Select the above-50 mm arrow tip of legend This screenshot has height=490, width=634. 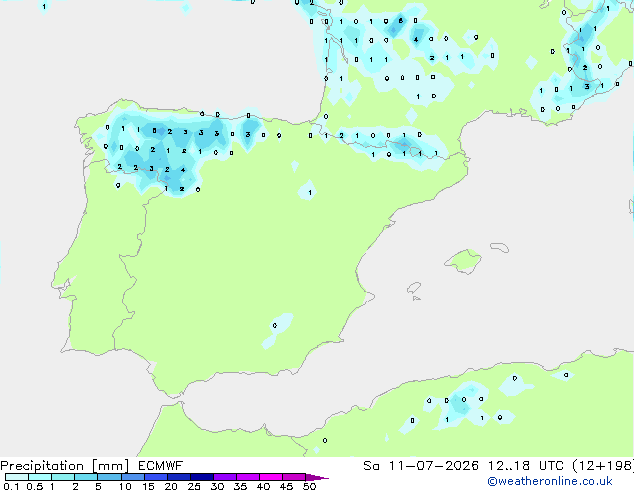(x=317, y=477)
